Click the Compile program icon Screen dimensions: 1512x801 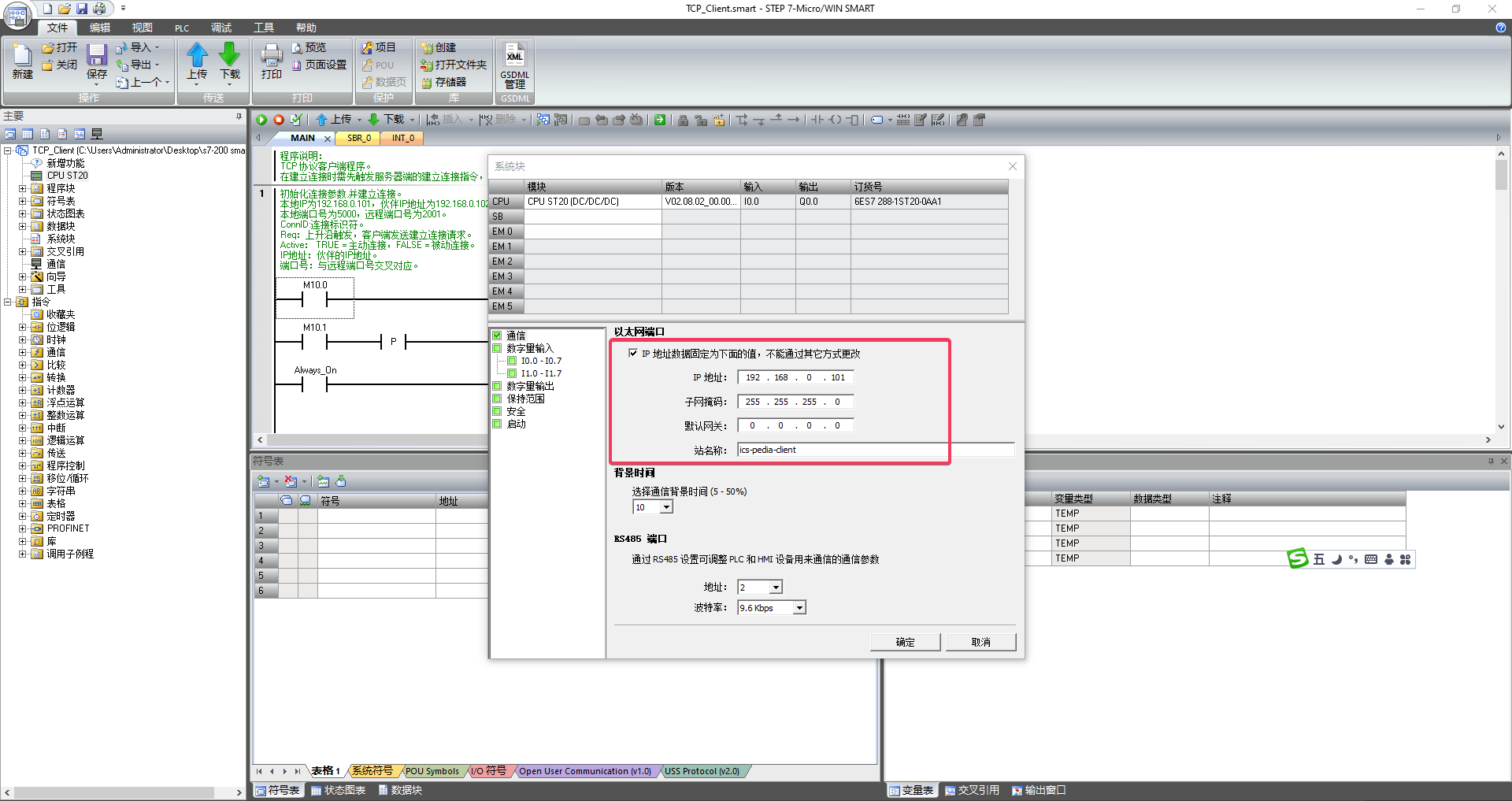[296, 120]
